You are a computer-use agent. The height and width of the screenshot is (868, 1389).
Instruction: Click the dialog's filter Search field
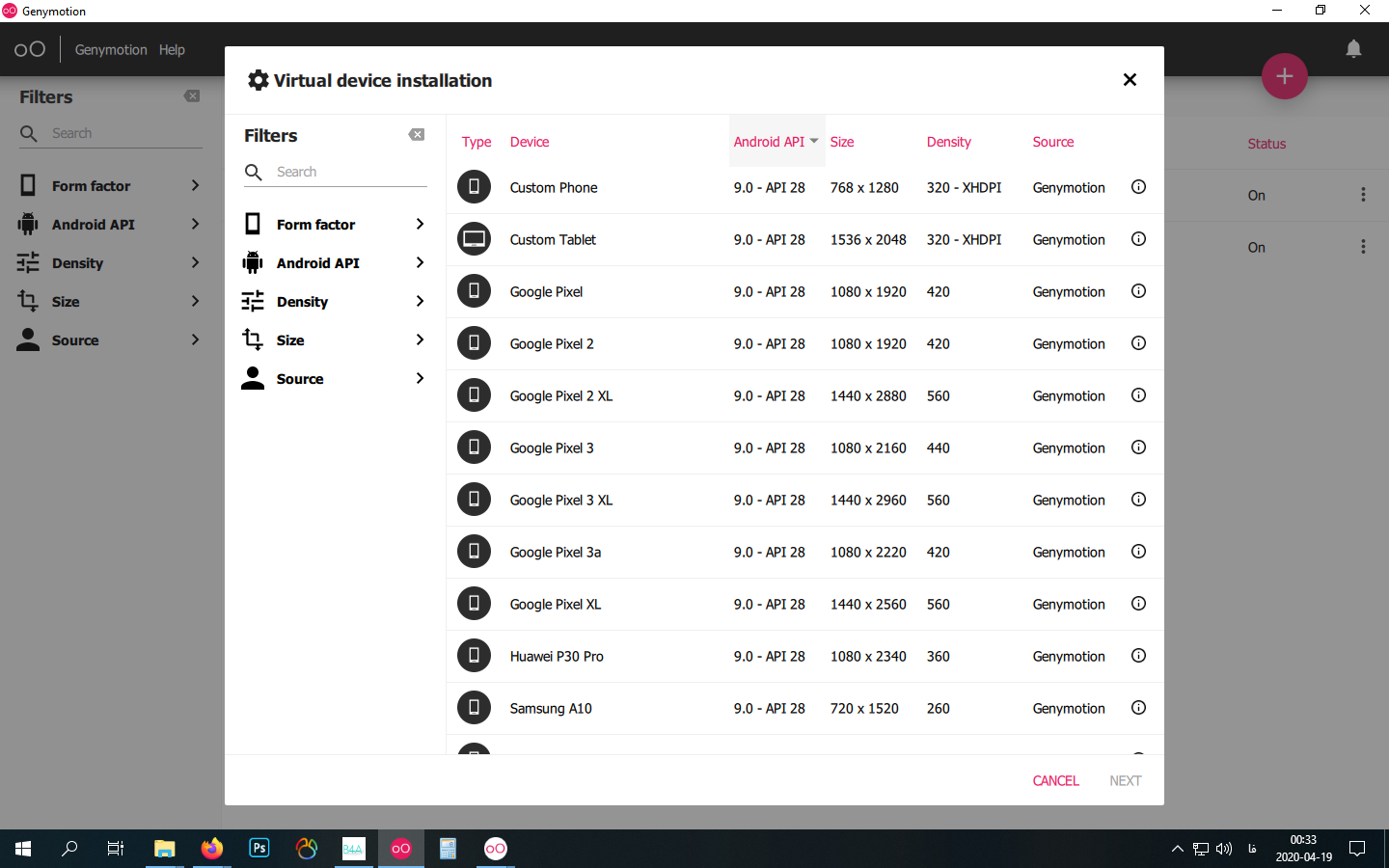[347, 172]
